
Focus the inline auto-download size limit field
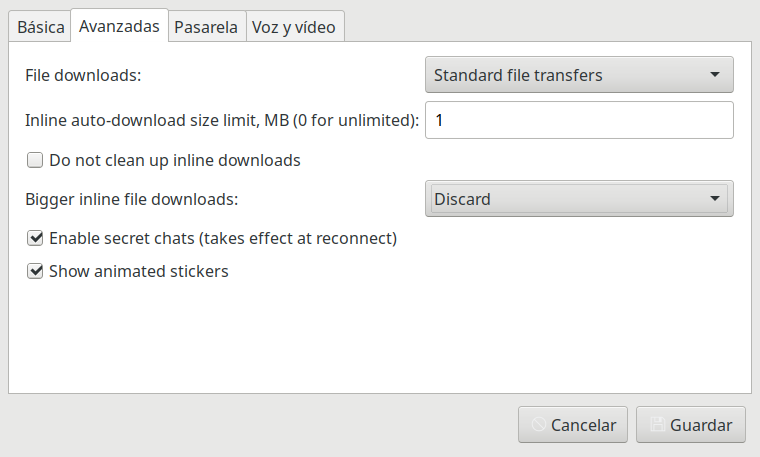[579, 120]
